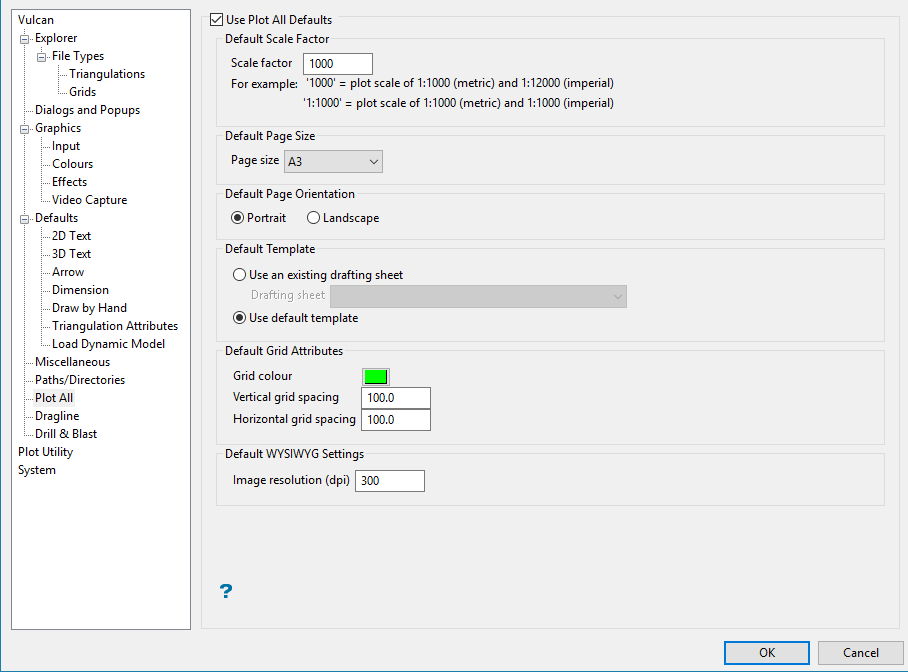Open Drill & Blast settings
This screenshot has width=908, height=672.
coord(66,433)
